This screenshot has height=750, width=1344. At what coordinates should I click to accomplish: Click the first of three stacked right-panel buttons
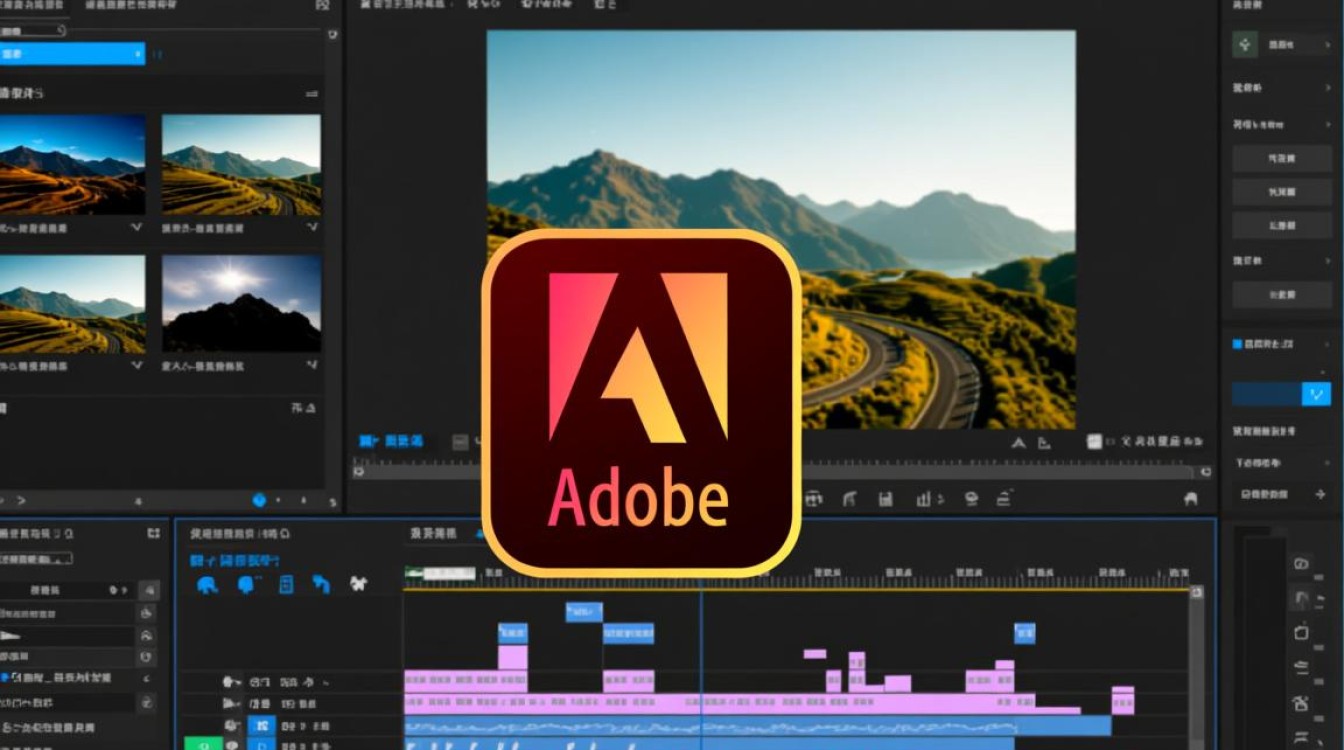pyautogui.click(x=1281, y=158)
